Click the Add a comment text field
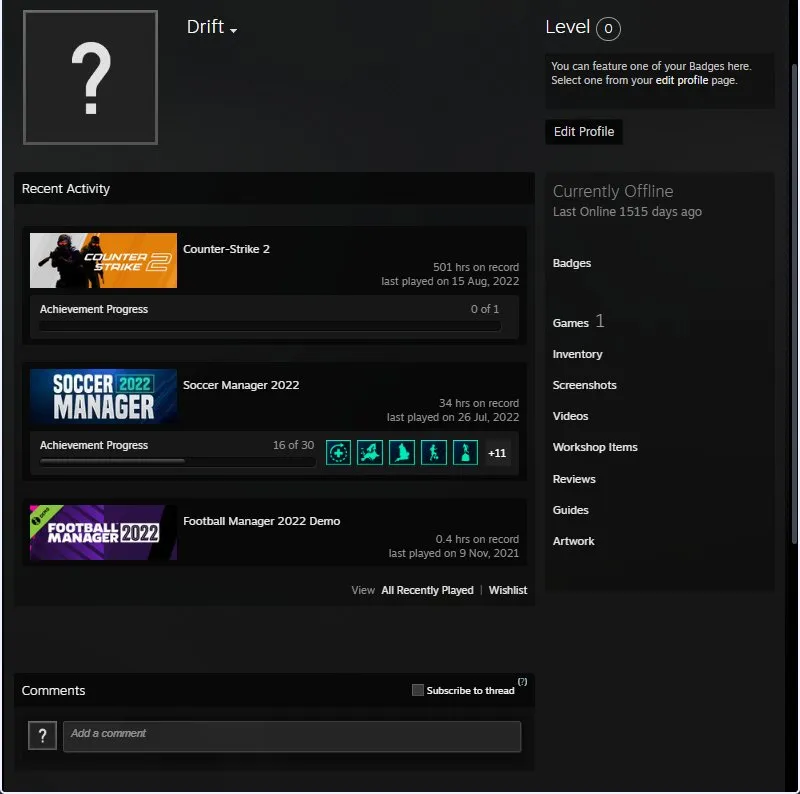800x794 pixels. (292, 736)
